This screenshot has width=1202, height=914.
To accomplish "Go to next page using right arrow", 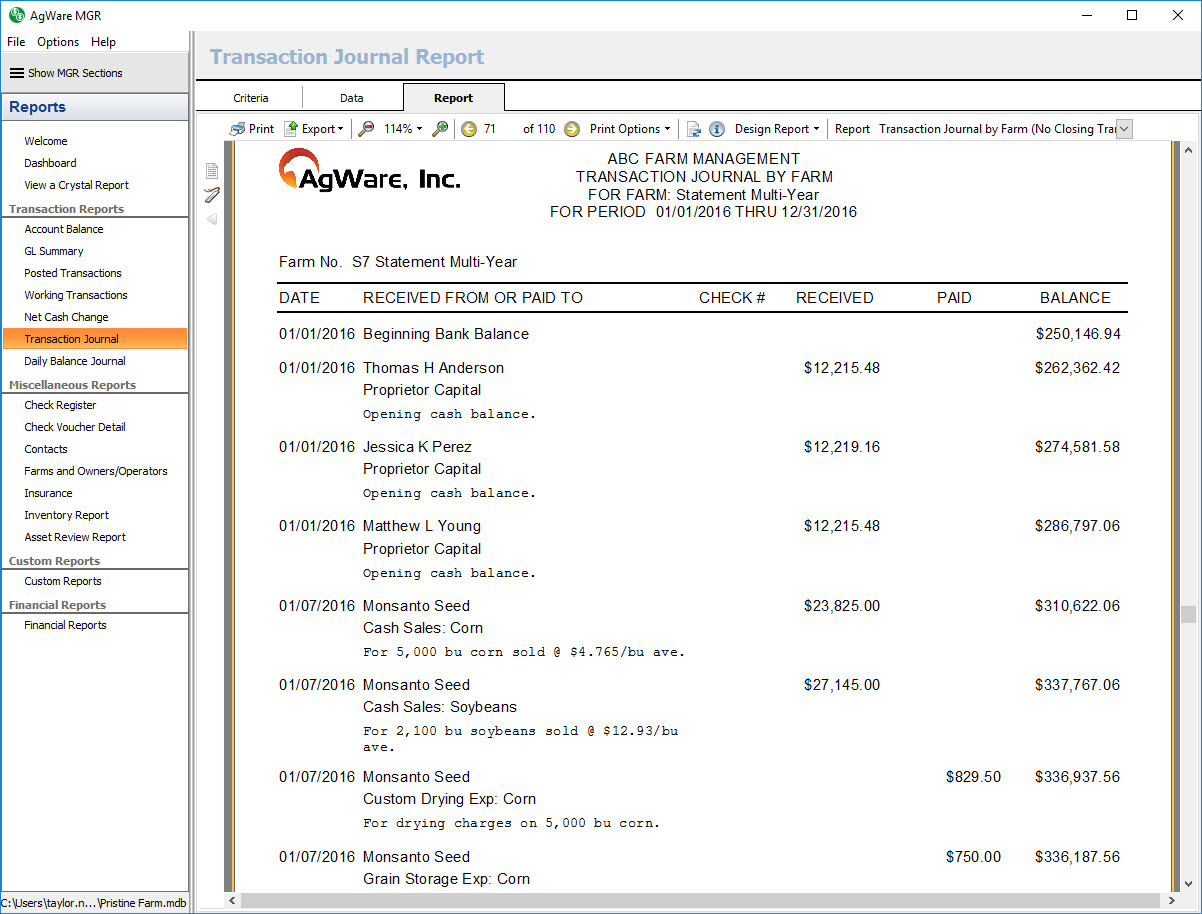I will [x=572, y=129].
